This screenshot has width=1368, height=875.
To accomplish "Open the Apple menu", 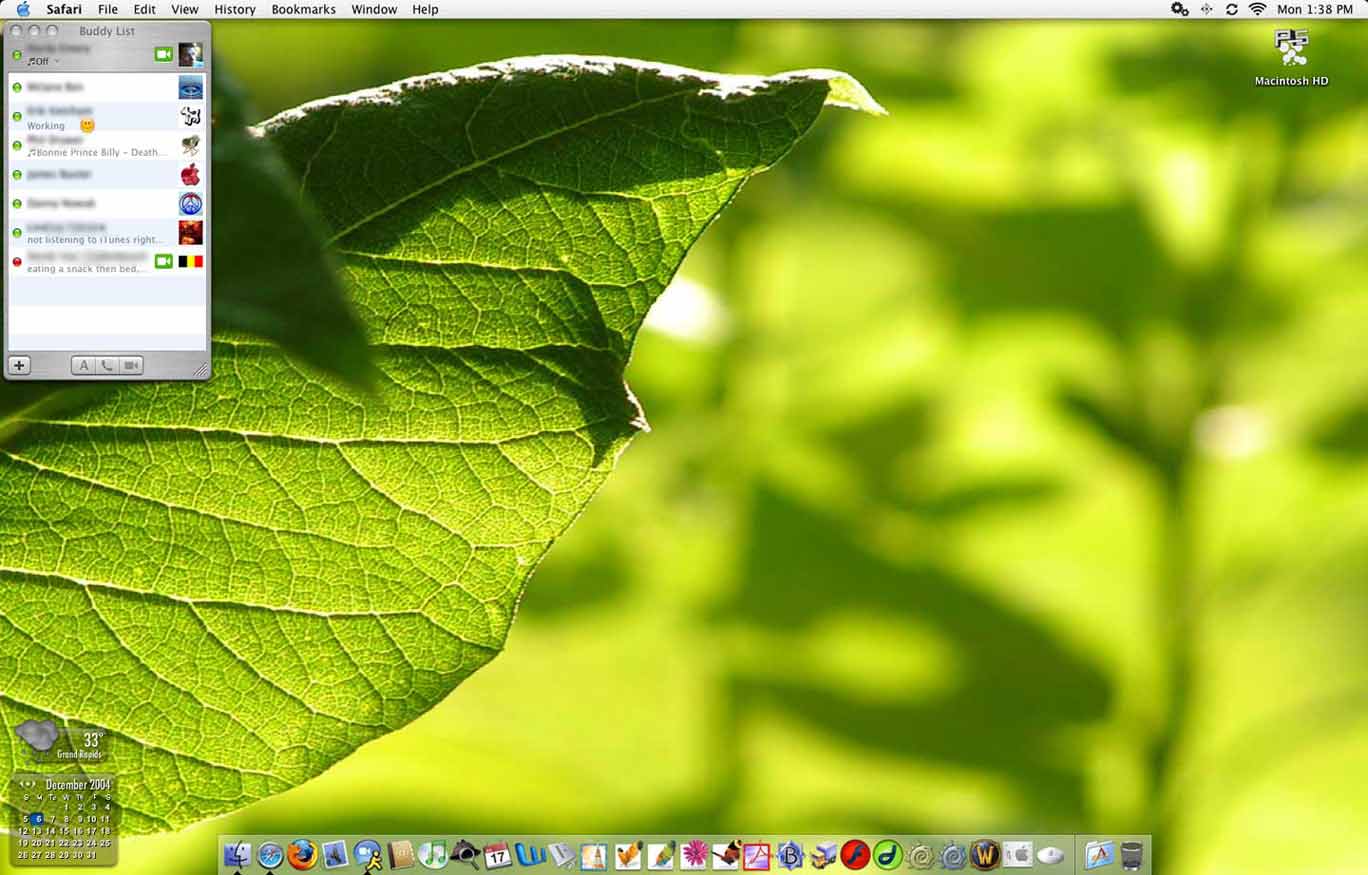I will (23, 9).
